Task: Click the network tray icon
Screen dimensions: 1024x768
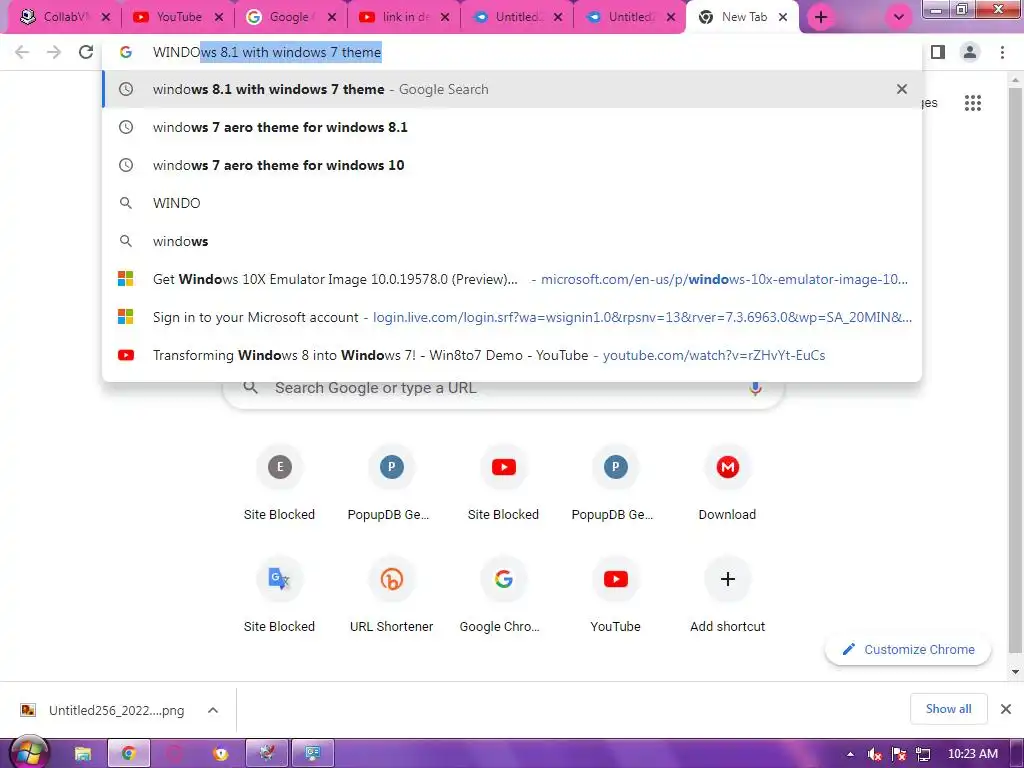Action: coord(923,754)
